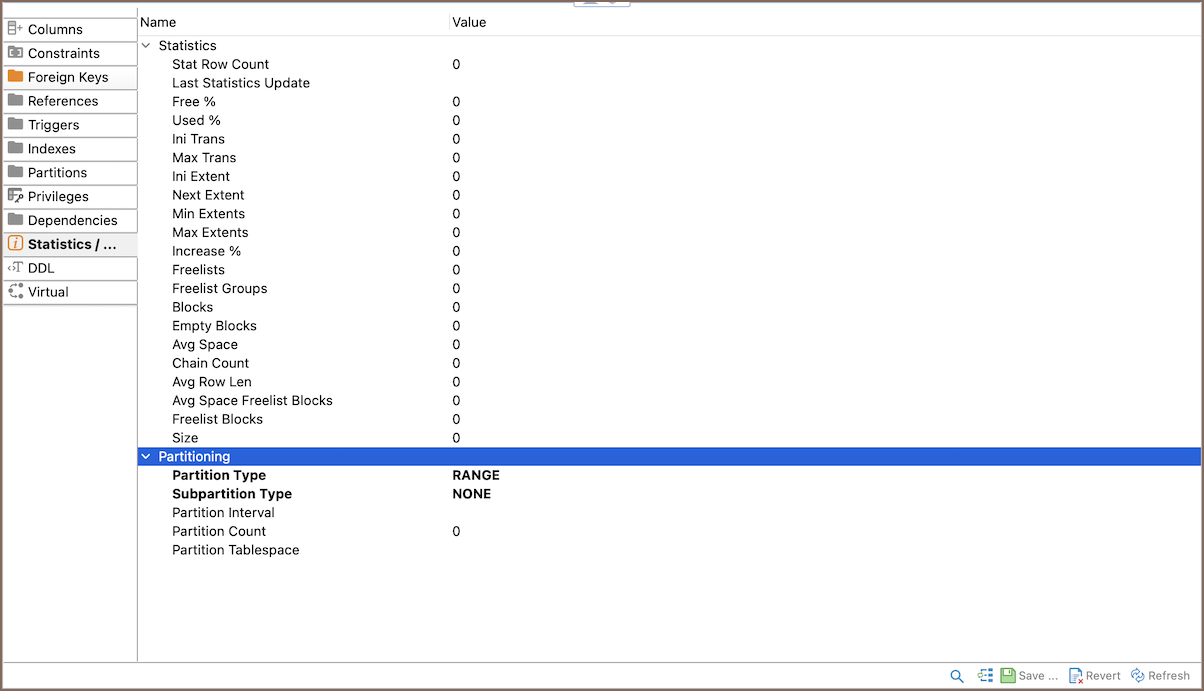1204x691 pixels.
Task: Select the Partition Type row
Action: click(x=219, y=476)
